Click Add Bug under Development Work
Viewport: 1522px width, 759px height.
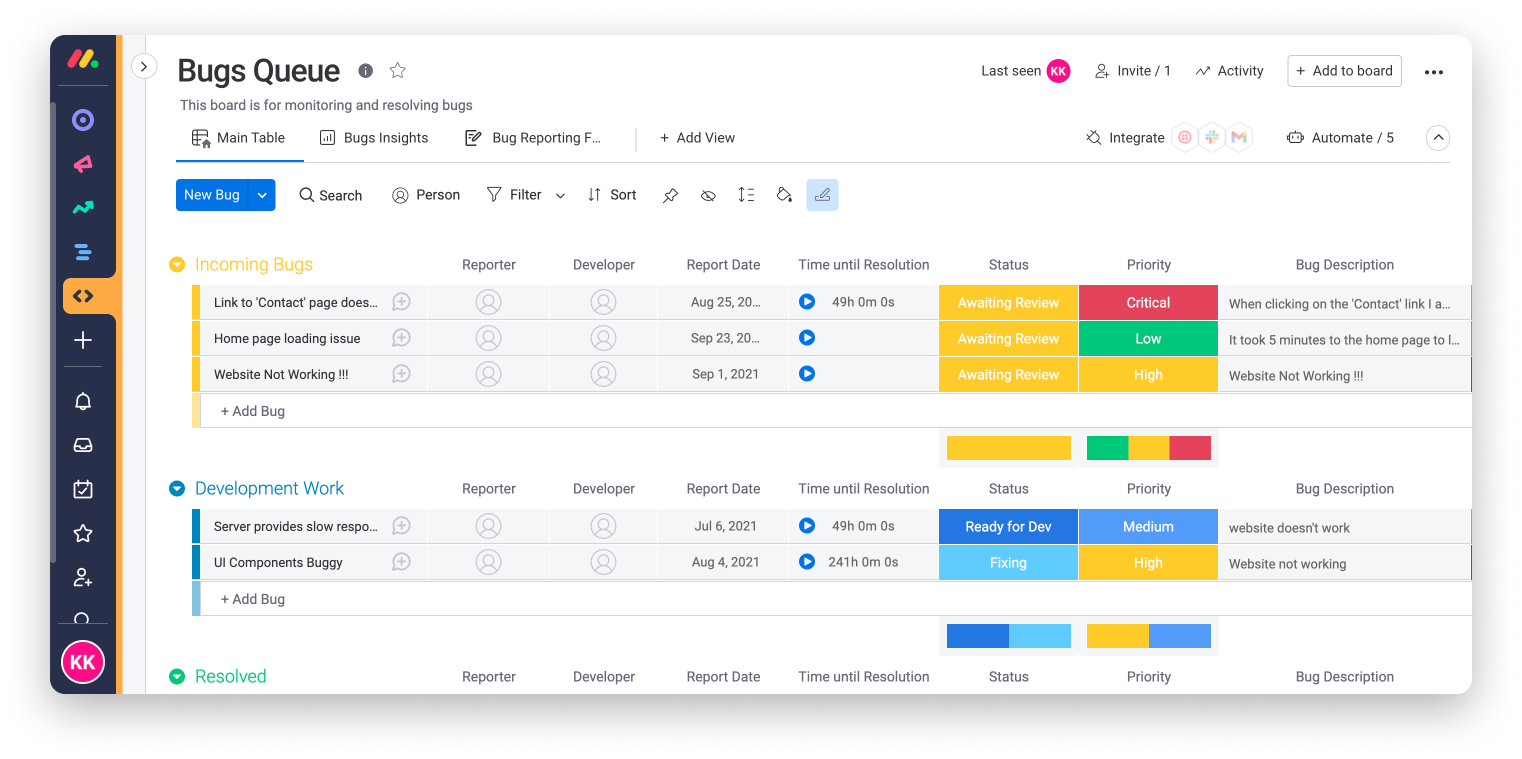pos(253,598)
